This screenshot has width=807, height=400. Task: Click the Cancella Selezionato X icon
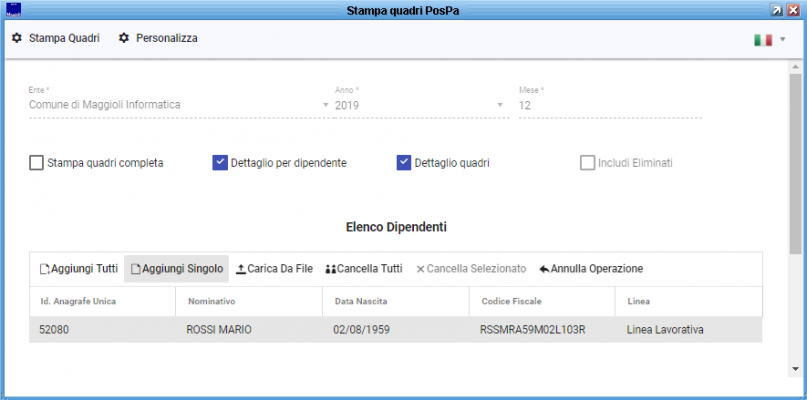(x=420, y=269)
